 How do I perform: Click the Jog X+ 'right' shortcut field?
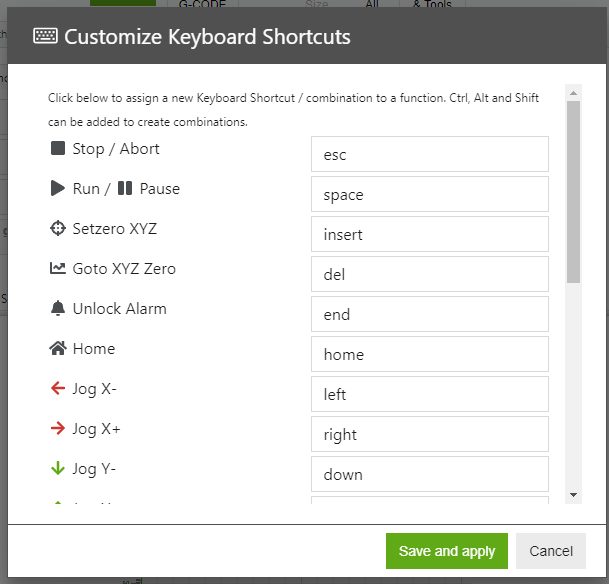429,434
